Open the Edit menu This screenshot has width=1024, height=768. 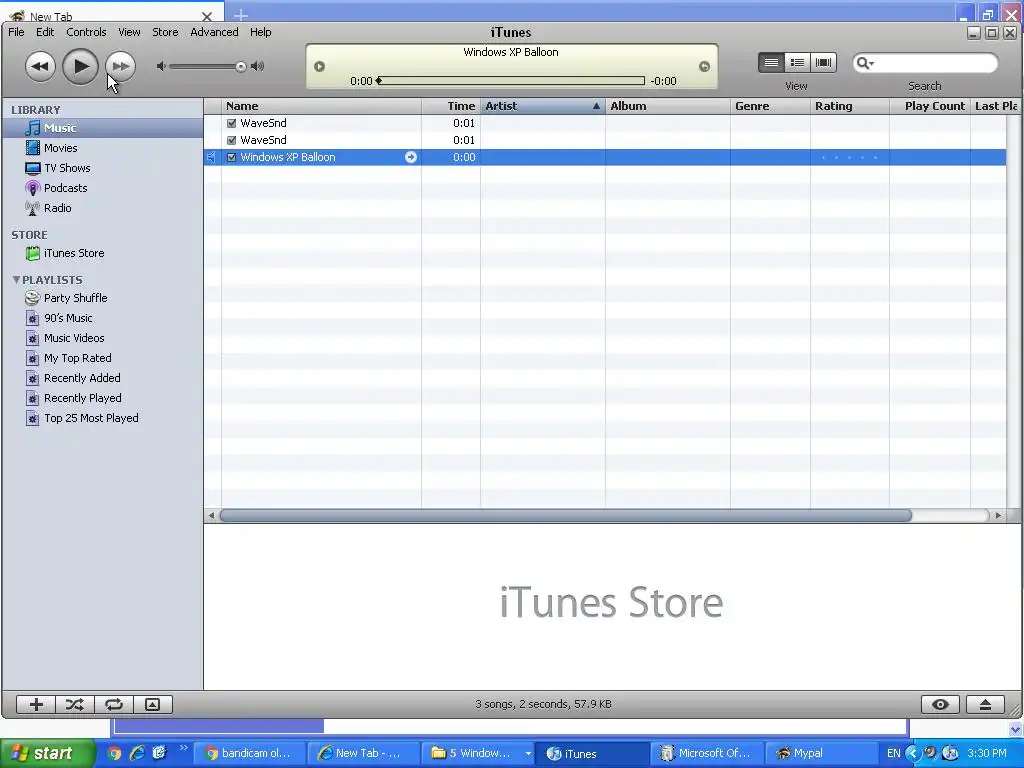click(x=45, y=32)
